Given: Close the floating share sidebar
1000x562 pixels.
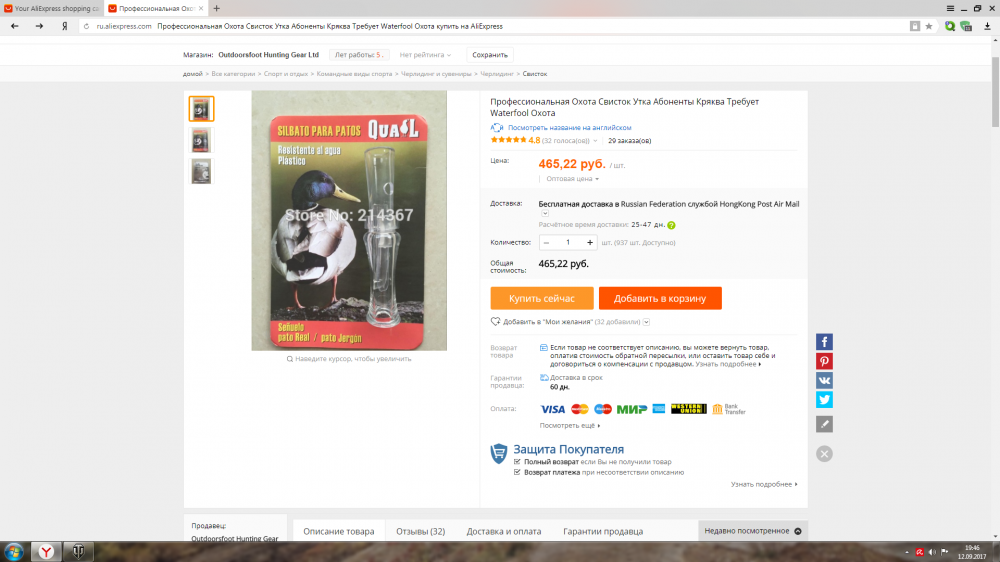Looking at the screenshot, I should 824,454.
